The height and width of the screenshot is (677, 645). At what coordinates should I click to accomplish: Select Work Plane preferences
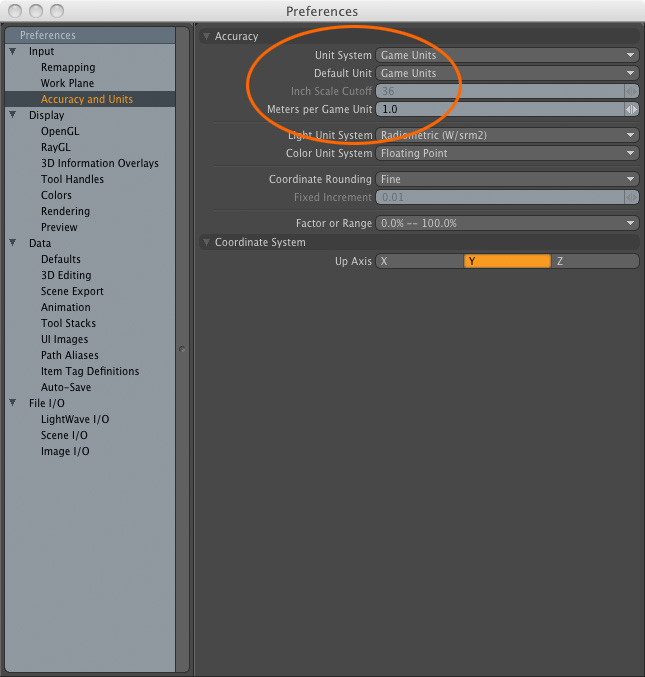click(67, 83)
